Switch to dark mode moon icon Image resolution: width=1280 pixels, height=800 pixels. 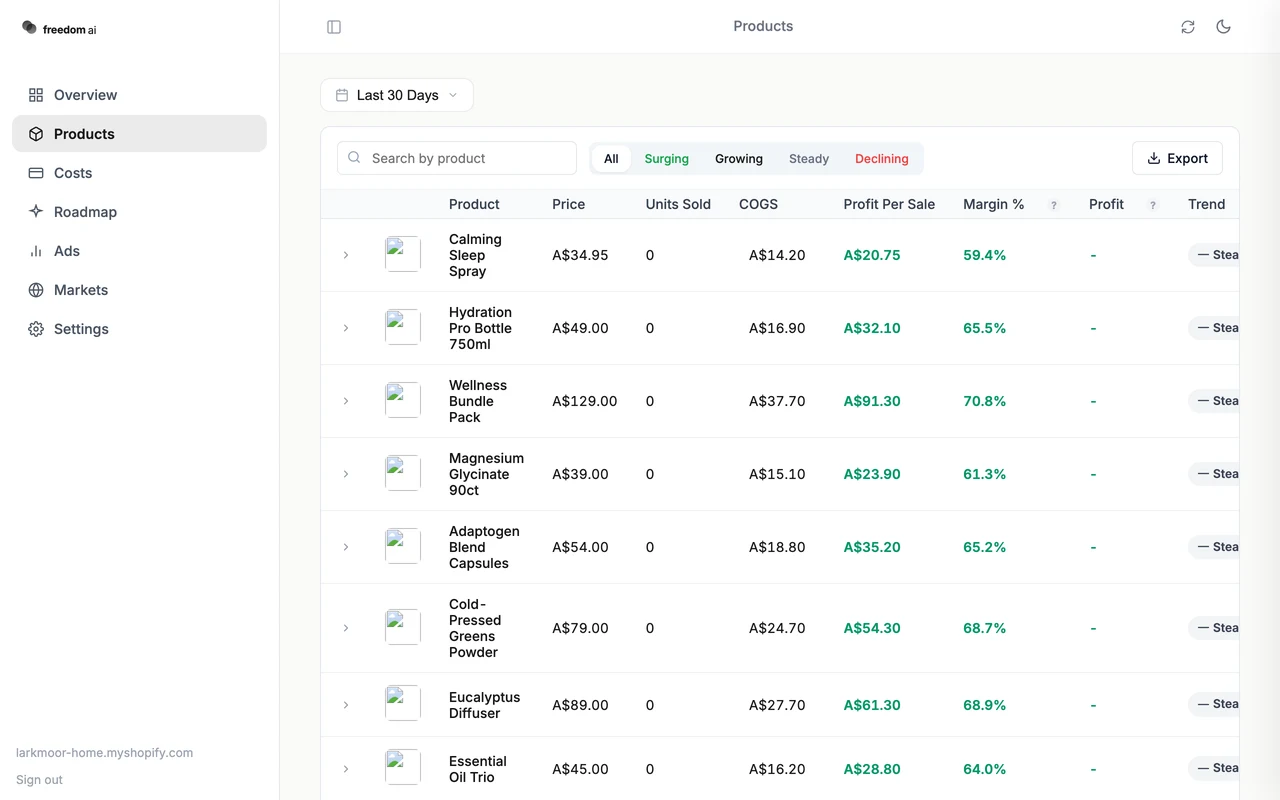(x=1224, y=27)
